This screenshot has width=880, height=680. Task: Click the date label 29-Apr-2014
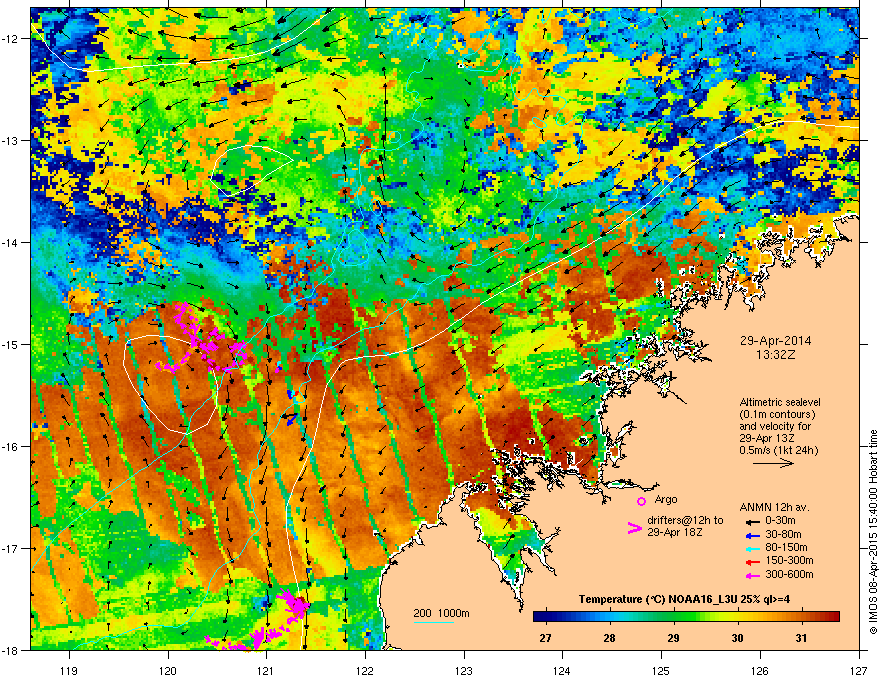click(775, 341)
